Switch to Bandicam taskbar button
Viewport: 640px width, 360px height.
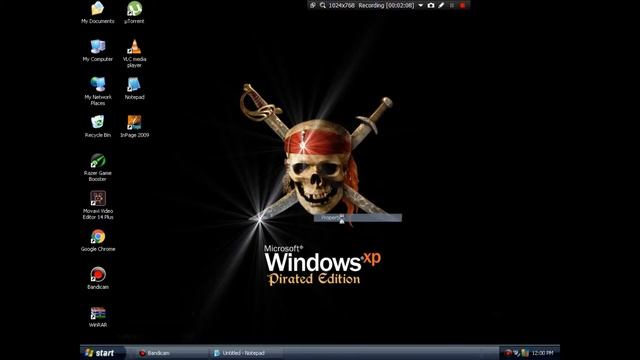click(171, 353)
